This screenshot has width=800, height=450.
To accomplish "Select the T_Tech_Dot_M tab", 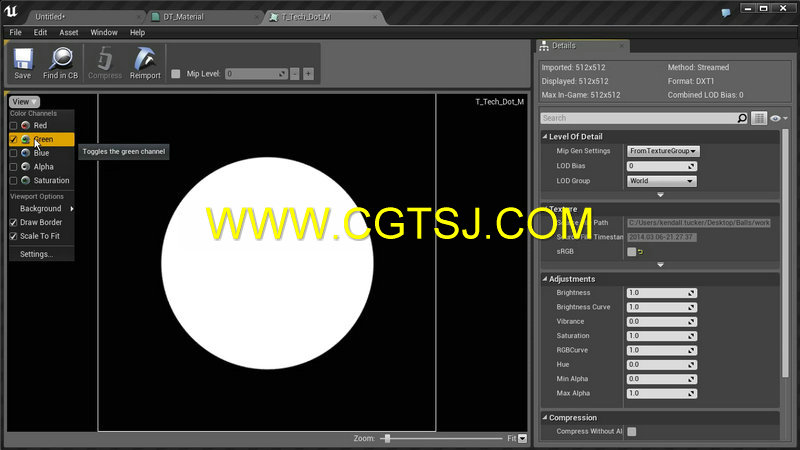I will 324,17.
